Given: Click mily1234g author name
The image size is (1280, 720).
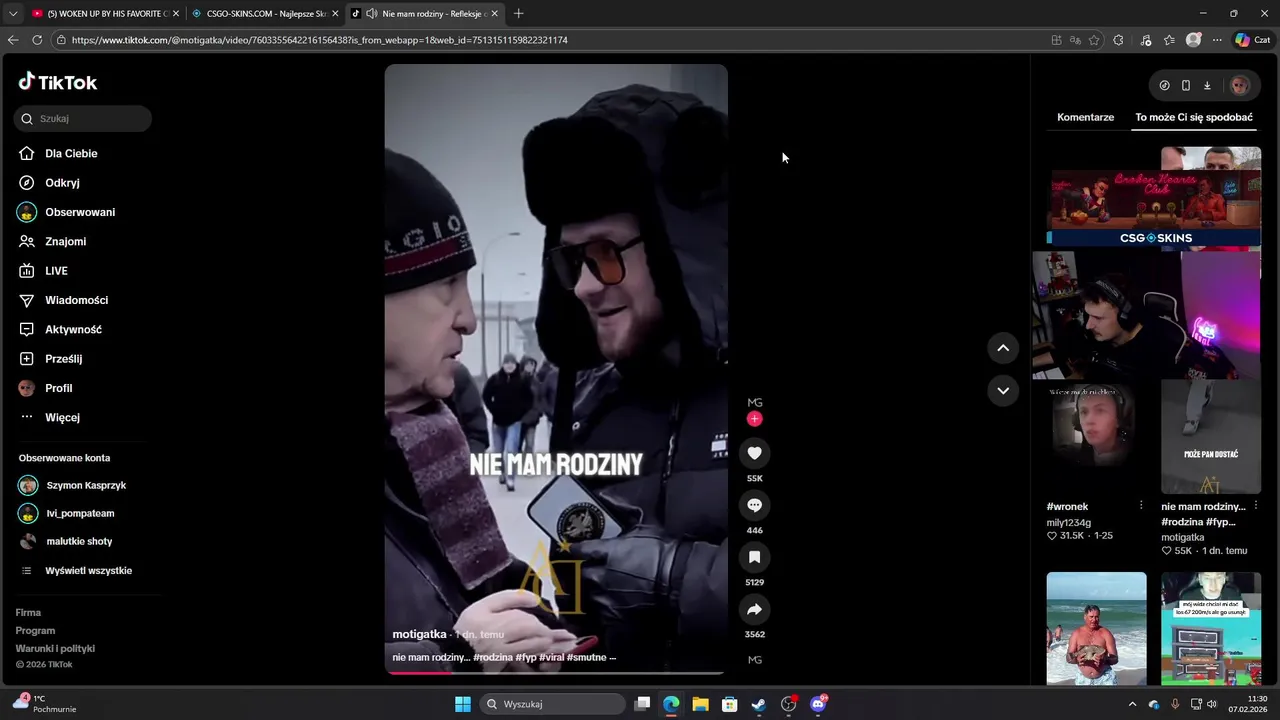Looking at the screenshot, I should point(1069,522).
